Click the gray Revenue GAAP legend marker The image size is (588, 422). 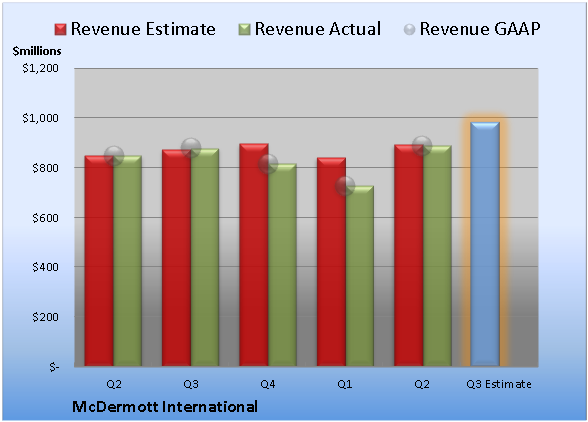pos(409,29)
